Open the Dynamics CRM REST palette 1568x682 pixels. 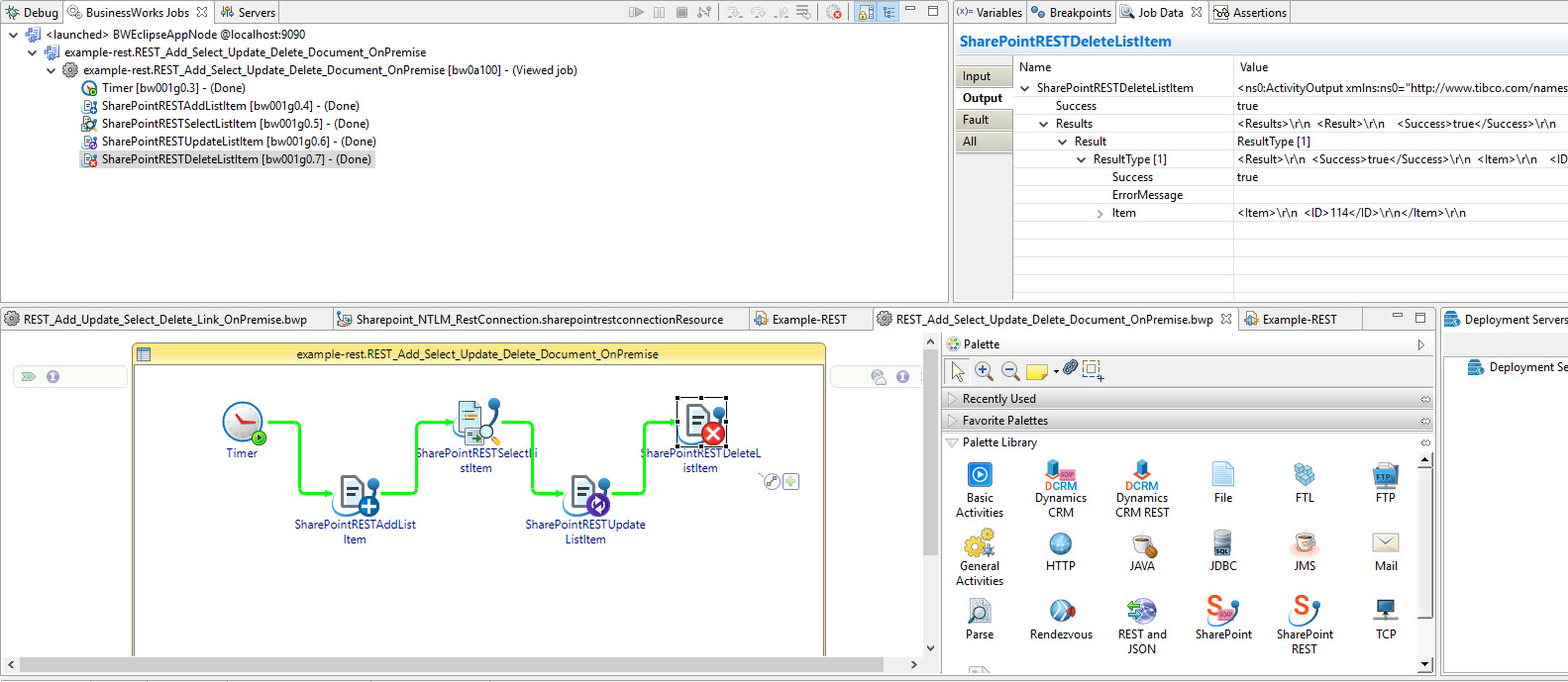click(x=1142, y=490)
